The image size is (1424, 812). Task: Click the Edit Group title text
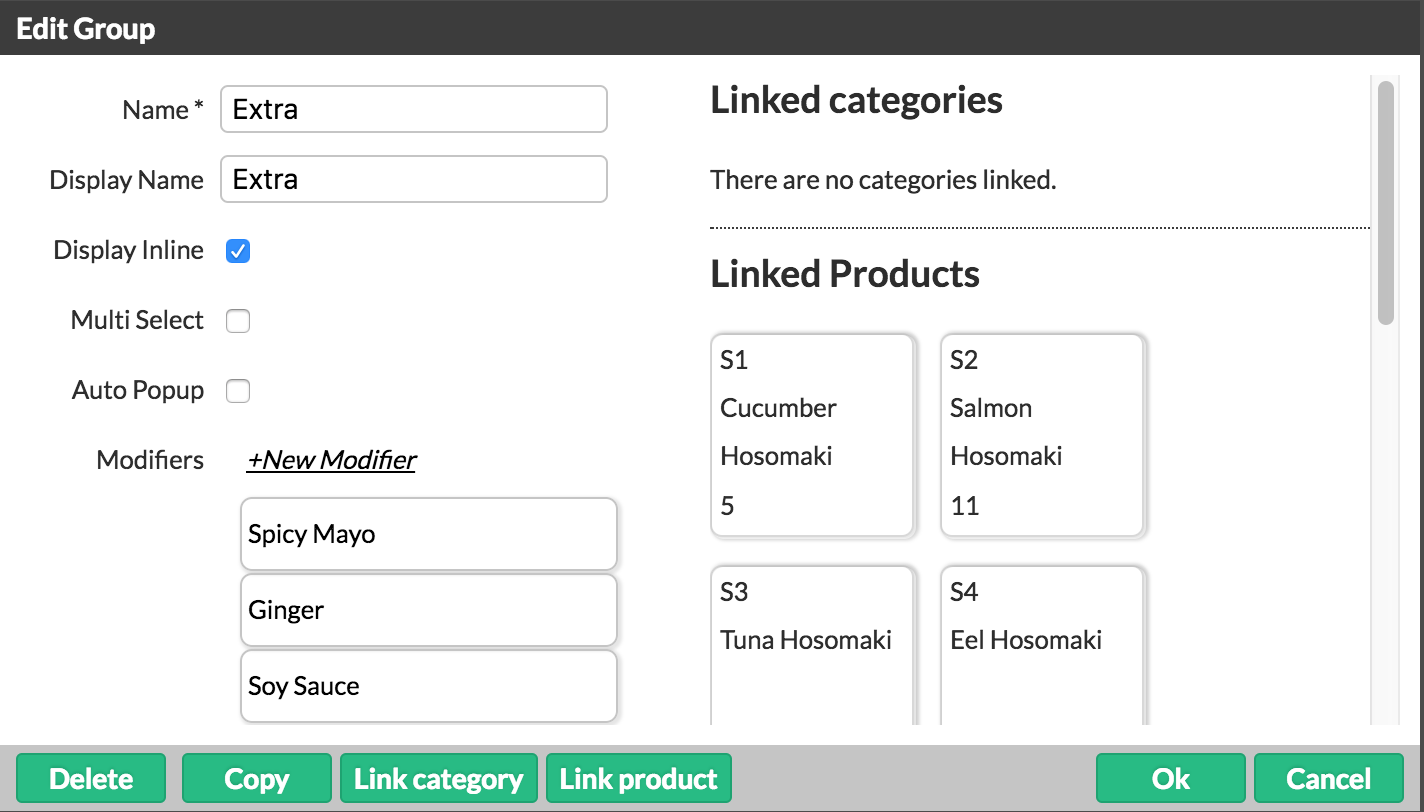click(86, 29)
